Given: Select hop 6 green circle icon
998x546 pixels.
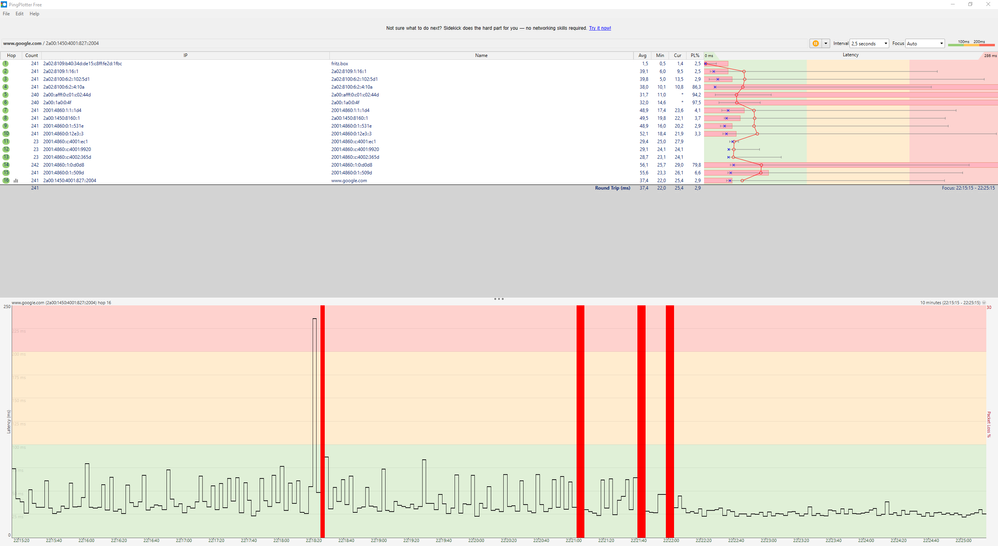Looking at the screenshot, I should pyautogui.click(x=6, y=102).
